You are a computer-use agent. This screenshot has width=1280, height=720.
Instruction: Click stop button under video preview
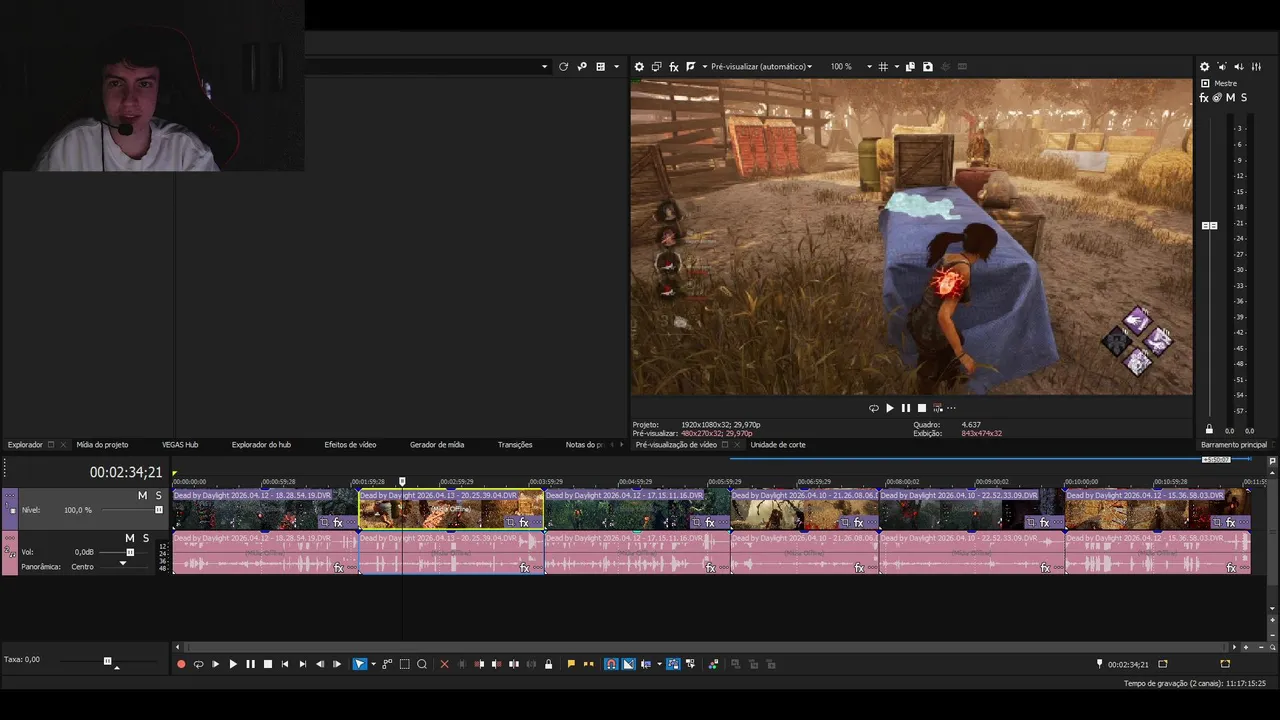[x=922, y=408]
